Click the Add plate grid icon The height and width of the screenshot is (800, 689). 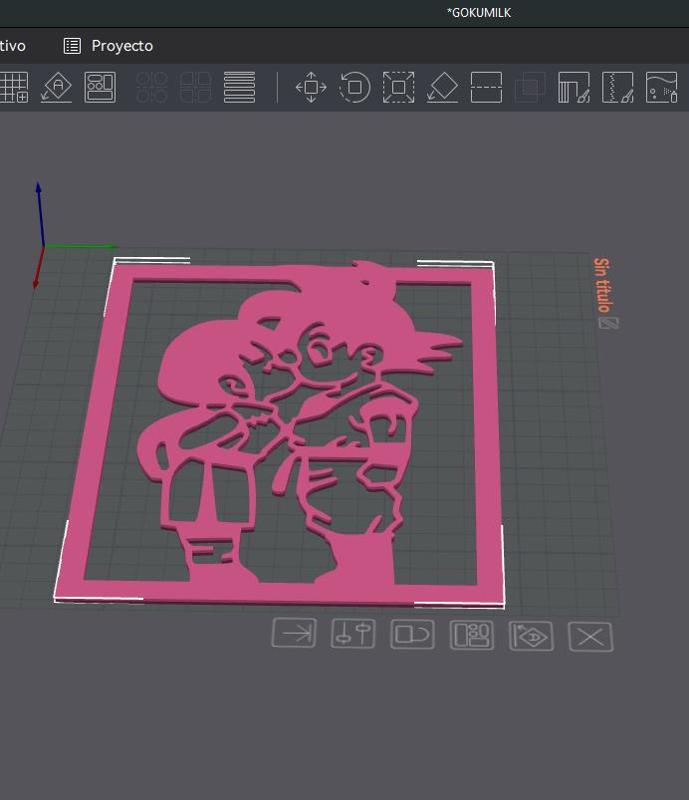click(x=14, y=87)
